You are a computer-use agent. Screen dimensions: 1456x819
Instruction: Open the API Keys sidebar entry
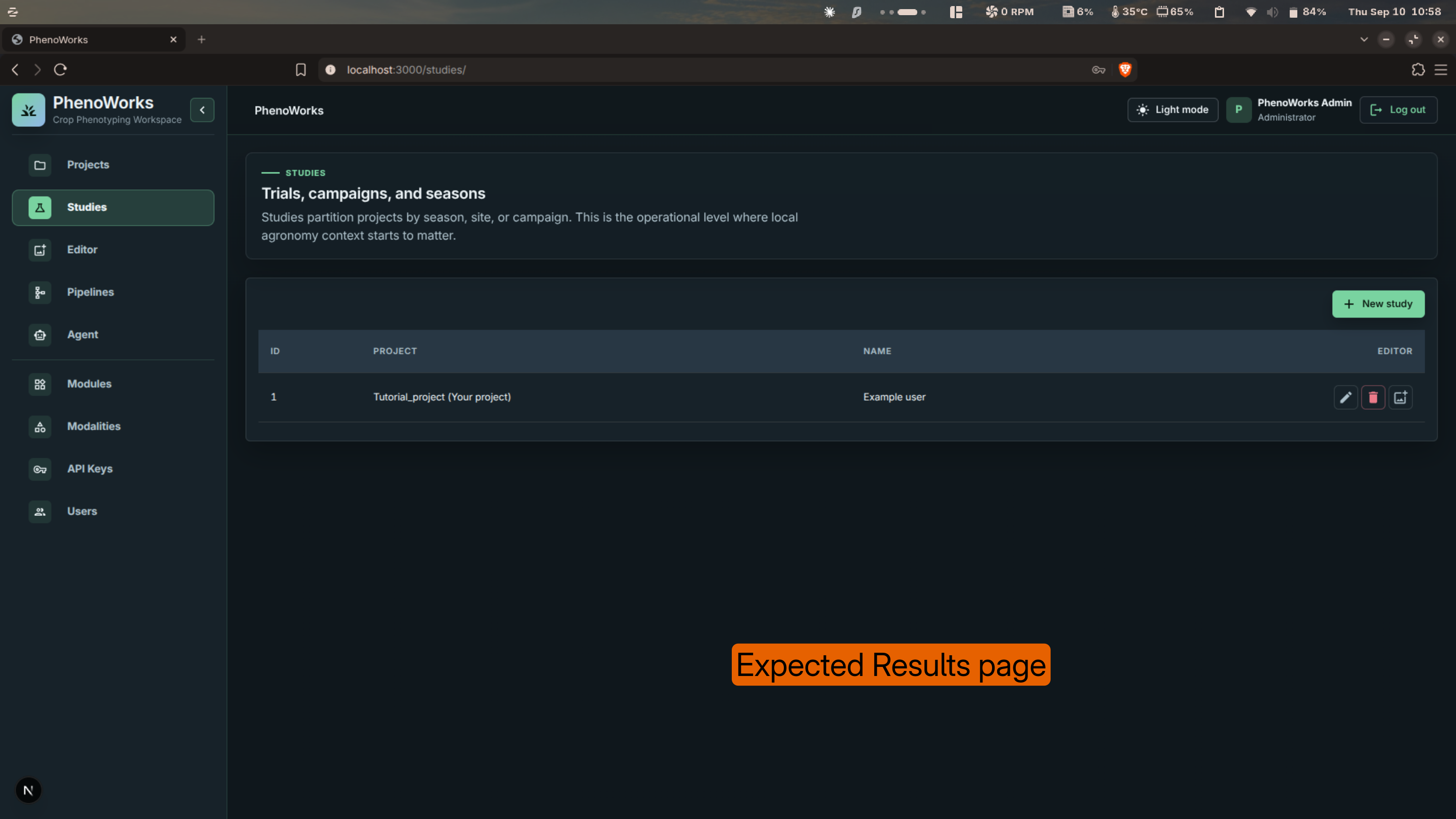(x=113, y=468)
